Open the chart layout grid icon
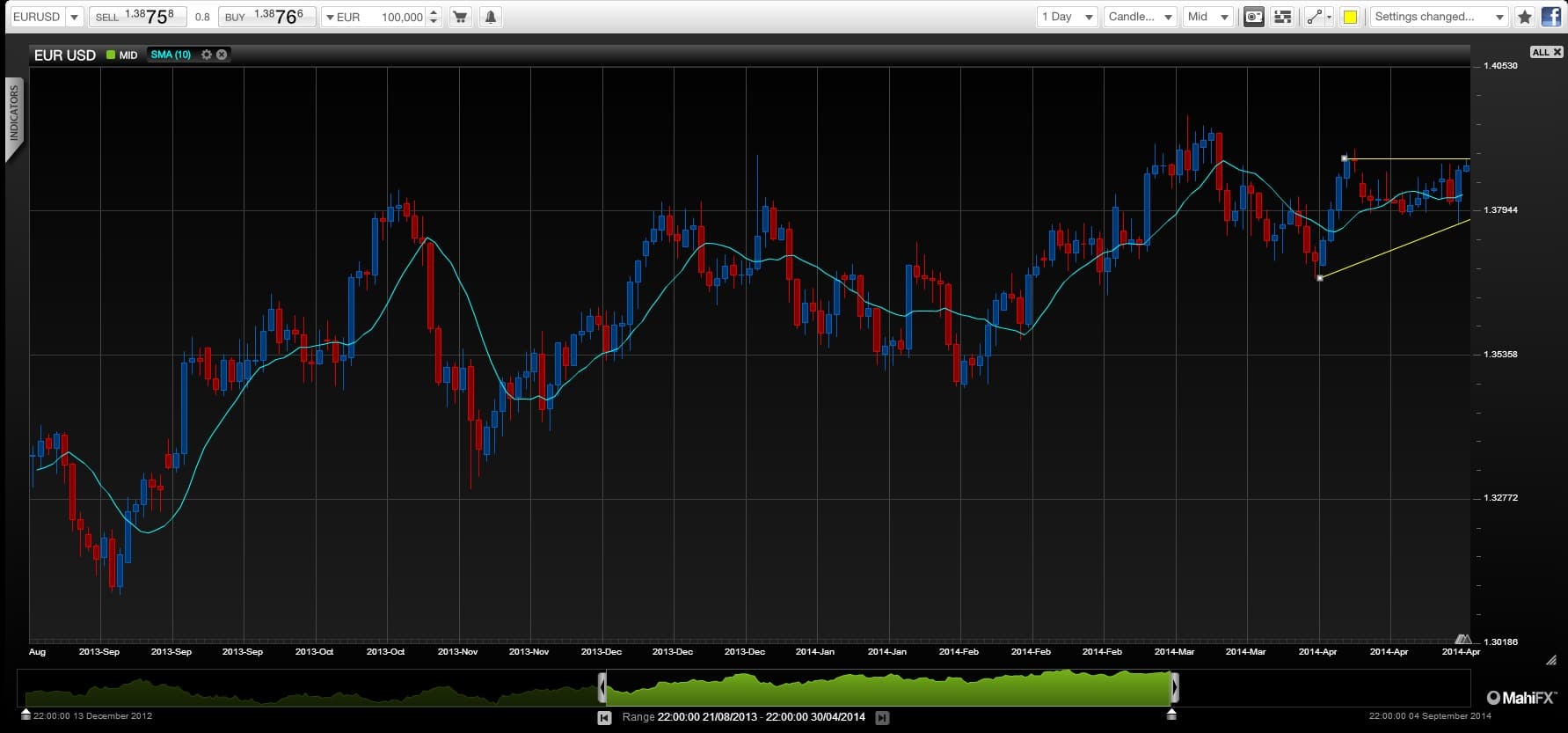The height and width of the screenshot is (733, 1568). [1283, 17]
